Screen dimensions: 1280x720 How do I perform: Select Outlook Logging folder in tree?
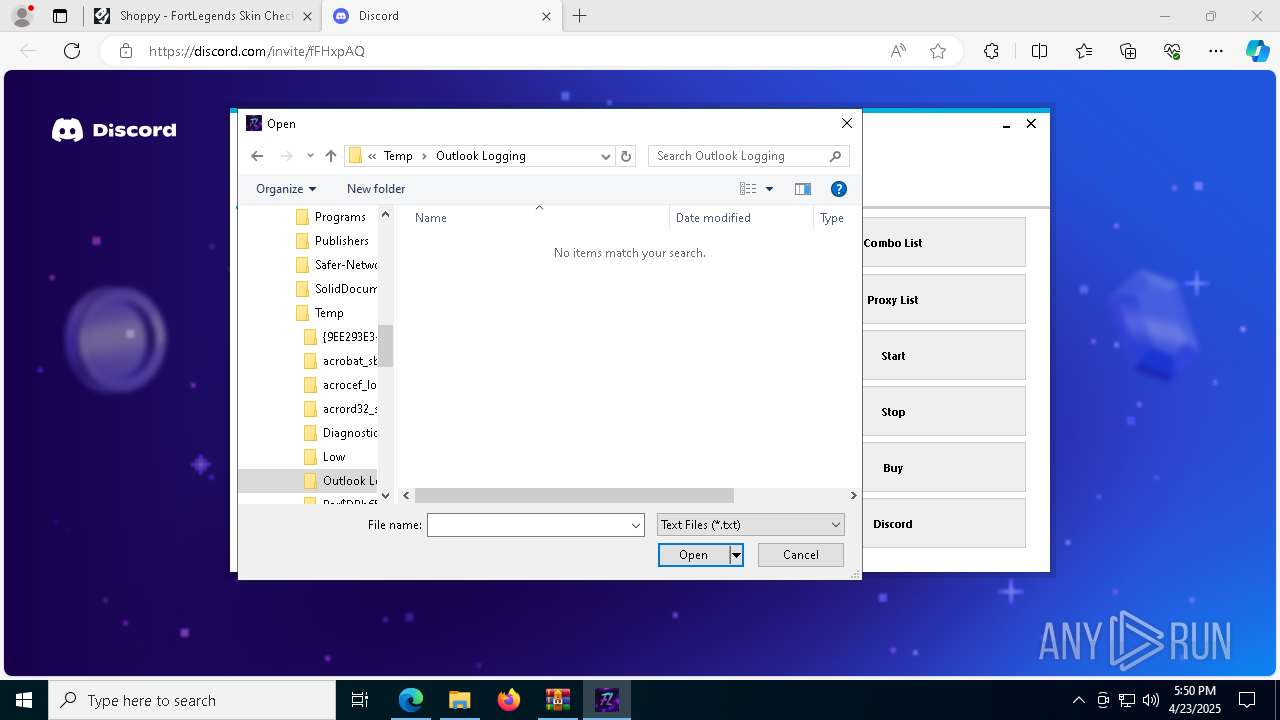pyautogui.click(x=308, y=481)
